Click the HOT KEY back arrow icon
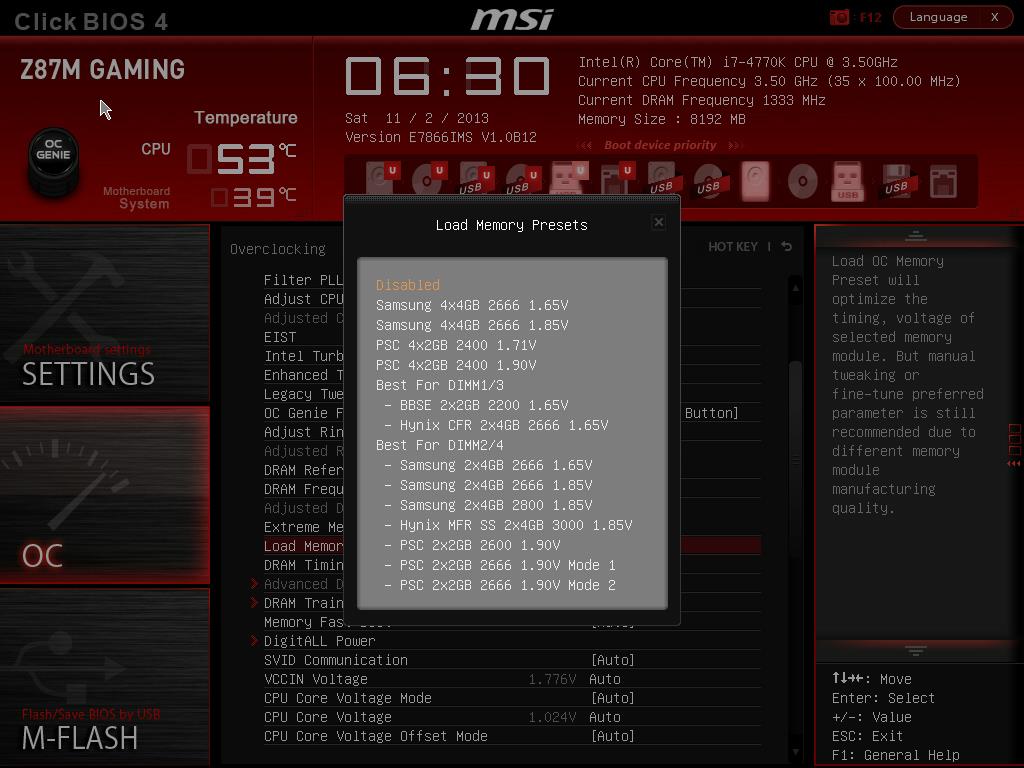Image resolution: width=1024 pixels, height=768 pixels. (x=787, y=247)
